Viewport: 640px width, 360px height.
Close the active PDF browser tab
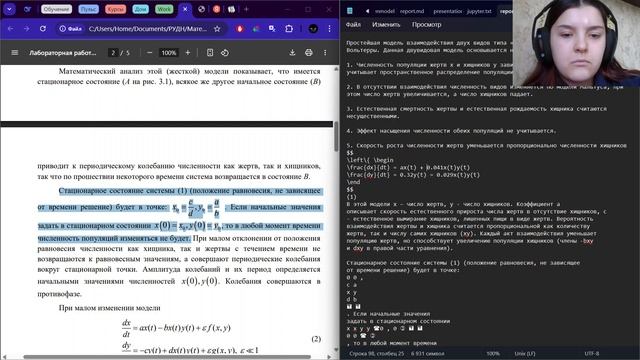[185, 9]
